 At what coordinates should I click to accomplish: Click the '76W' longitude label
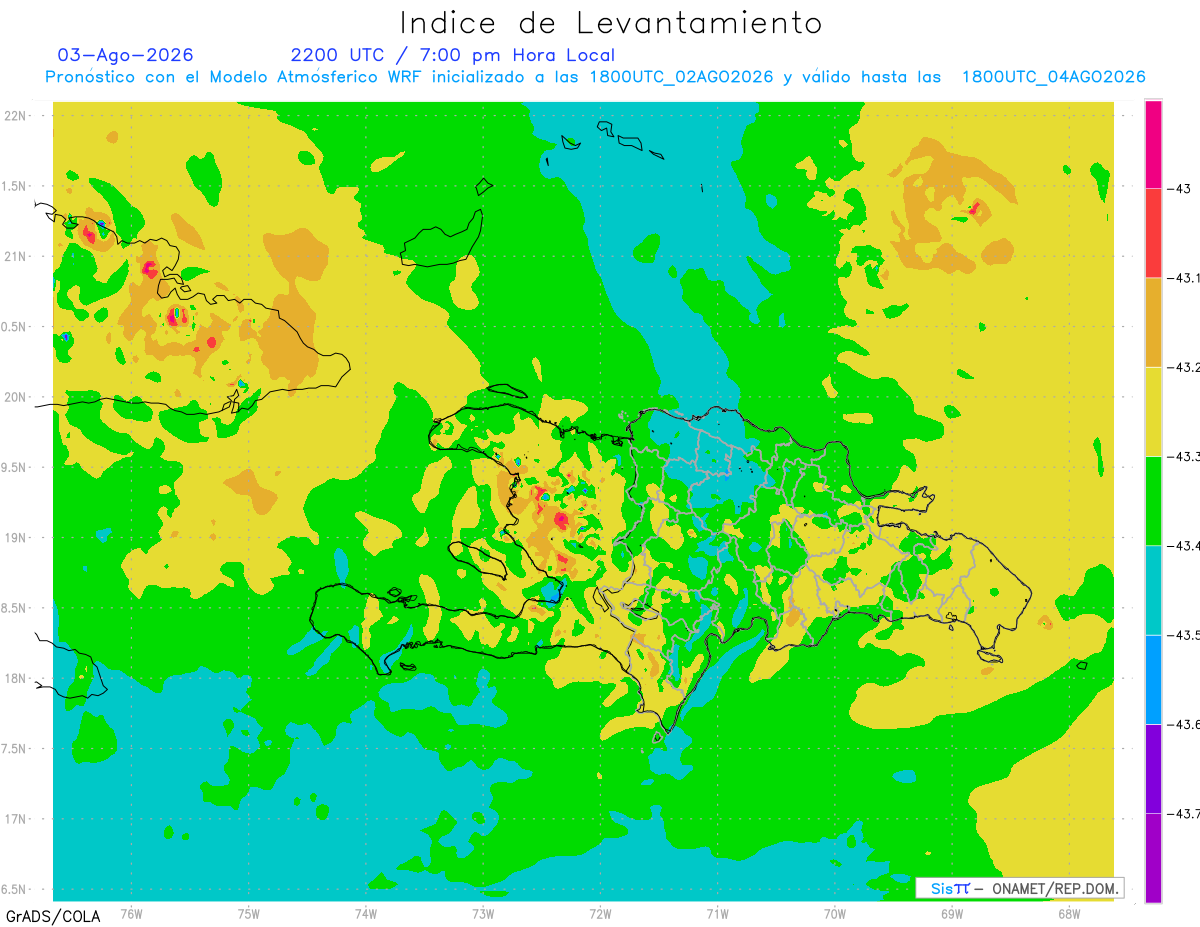131,913
